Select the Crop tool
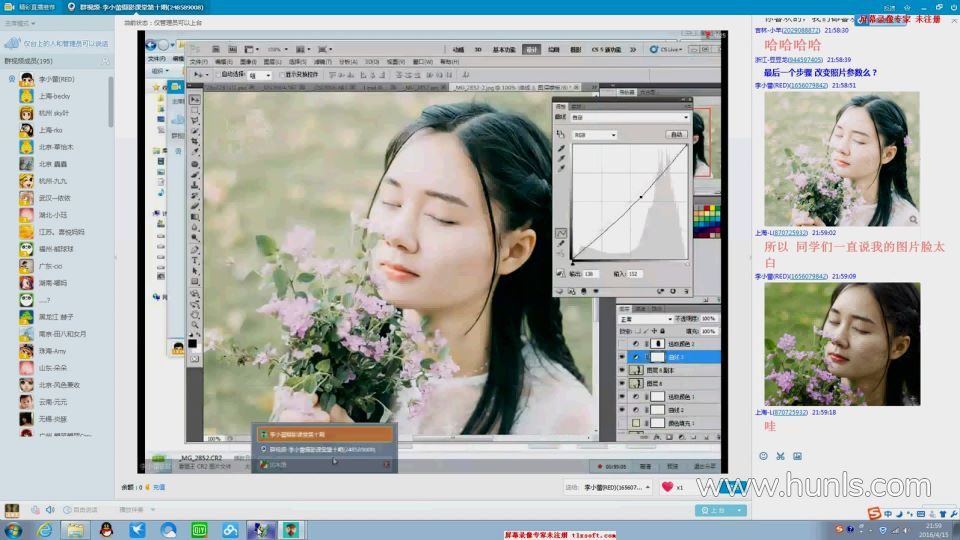960x540 pixels. coord(195,141)
